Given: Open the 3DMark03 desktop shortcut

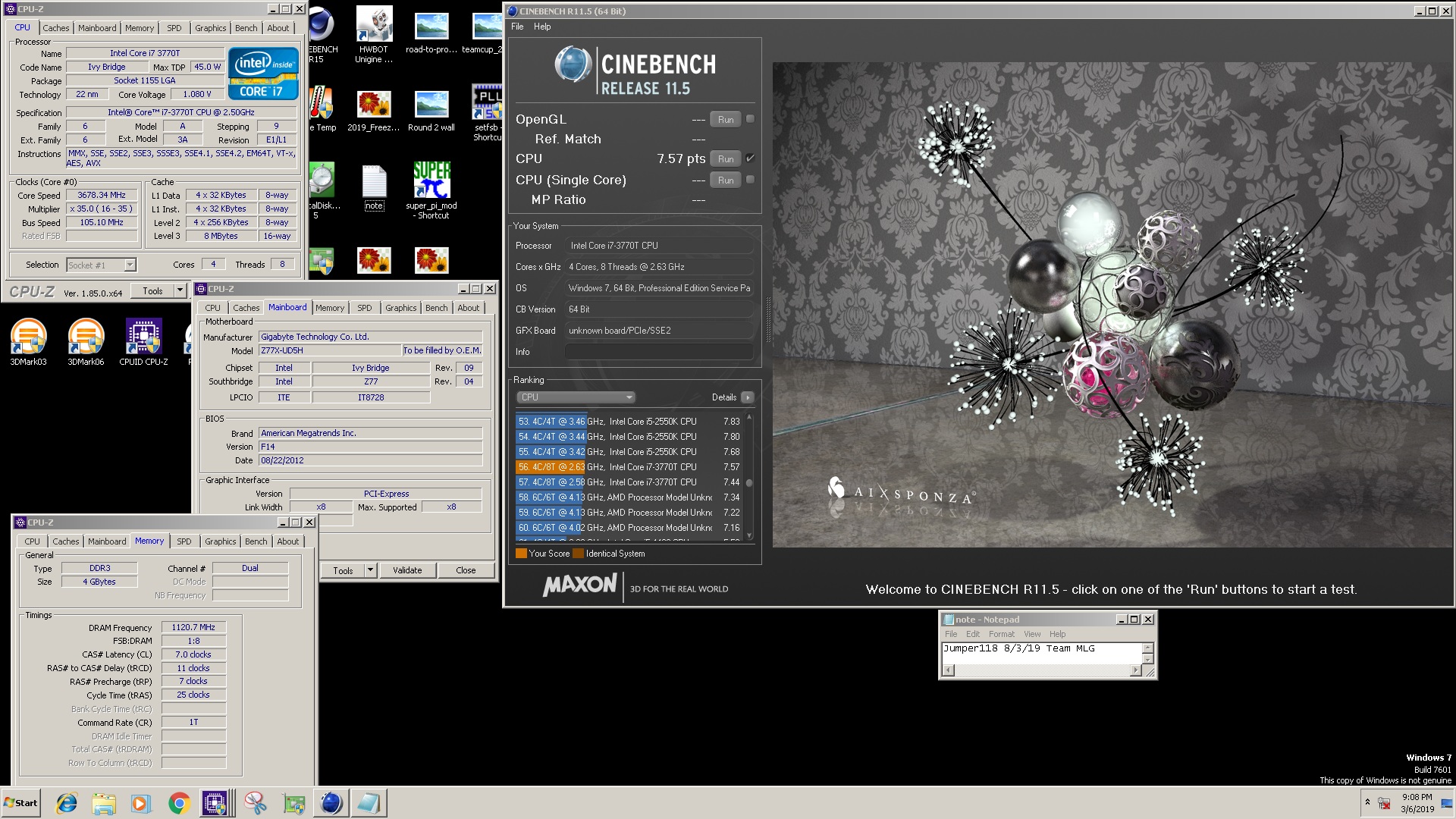Looking at the screenshot, I should coord(28,342).
